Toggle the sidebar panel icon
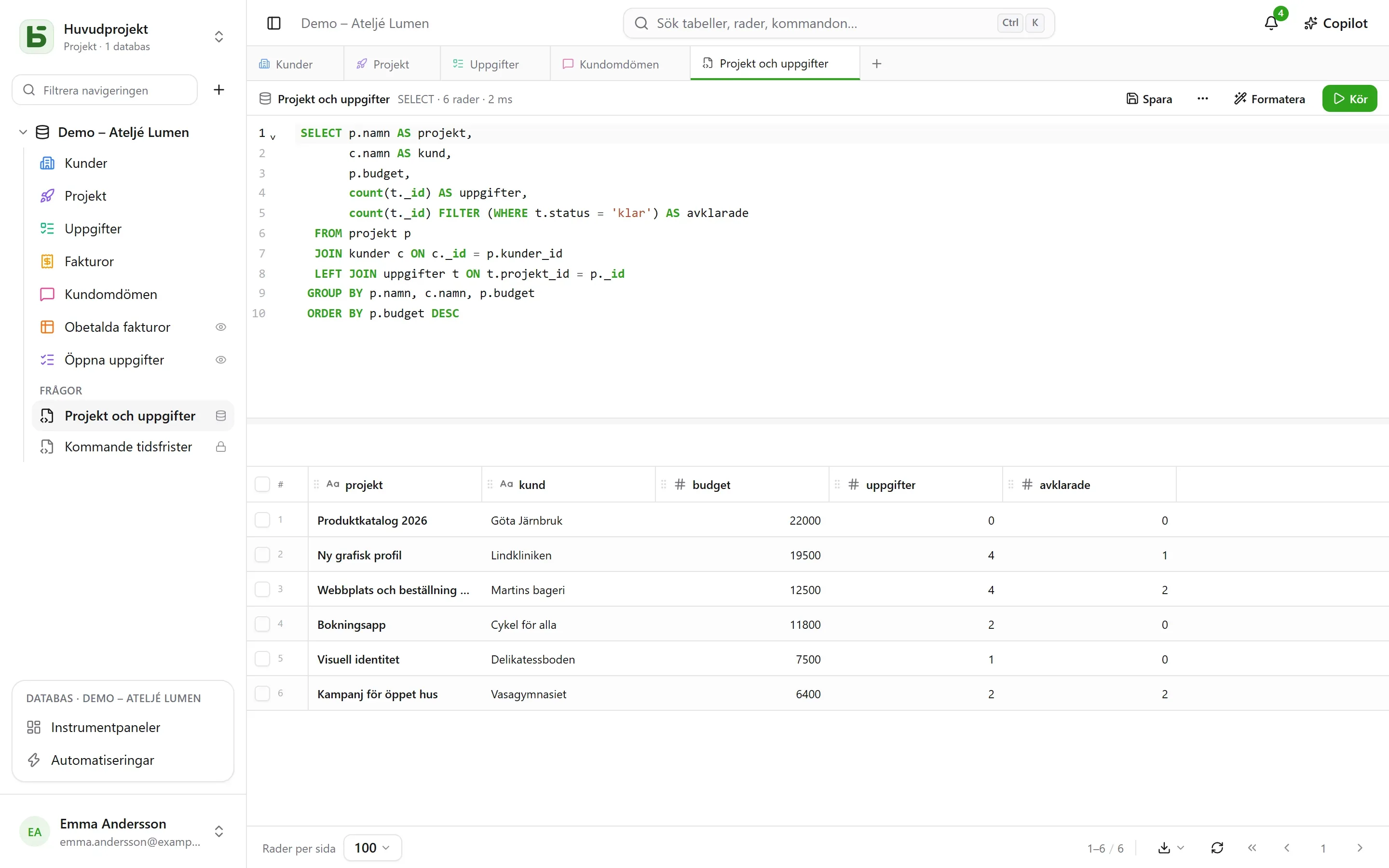1389x868 pixels. [x=274, y=24]
